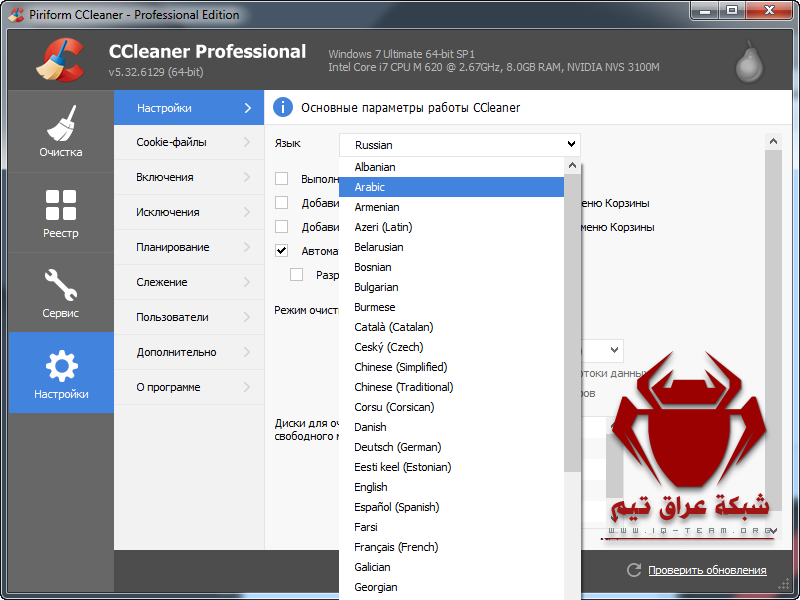Viewport: 800px width, 600px height.
Task: Toggle the indented Разр... checkbox
Action: tap(296, 274)
